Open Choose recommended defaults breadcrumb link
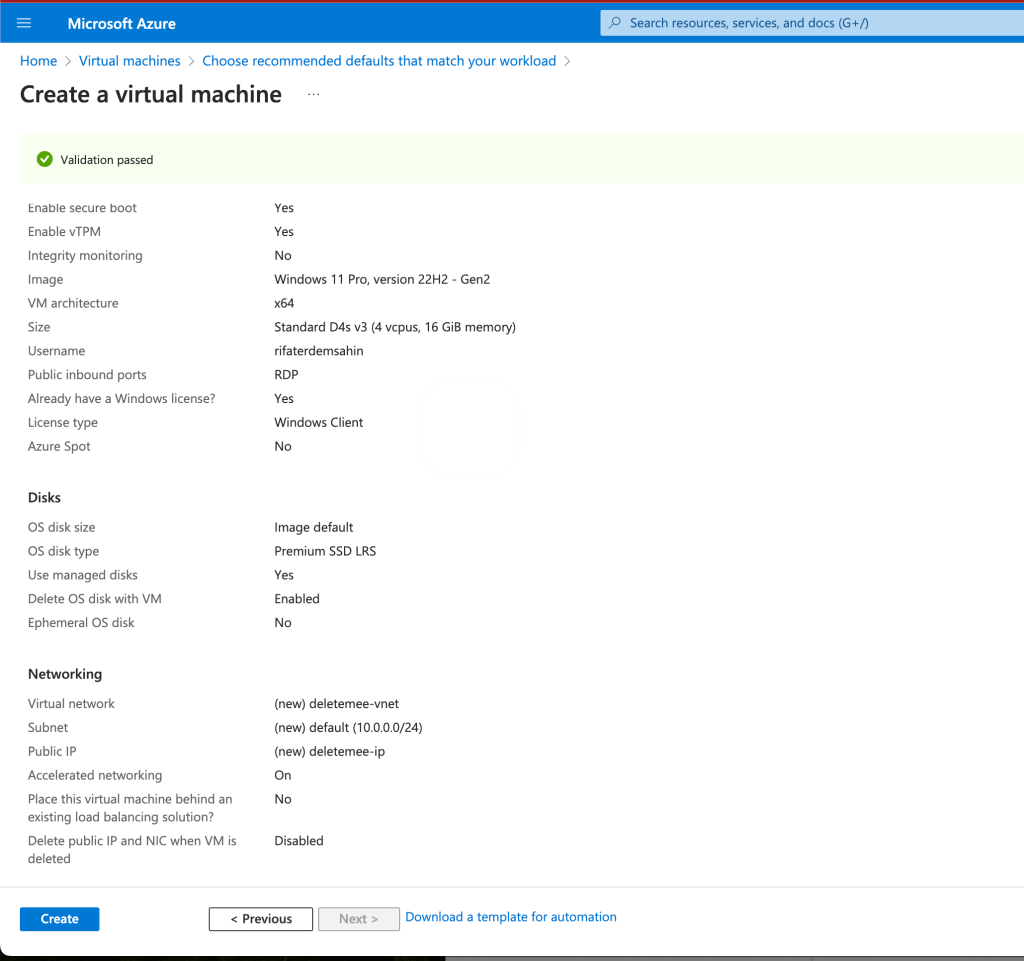The image size is (1024, 961). (x=379, y=61)
